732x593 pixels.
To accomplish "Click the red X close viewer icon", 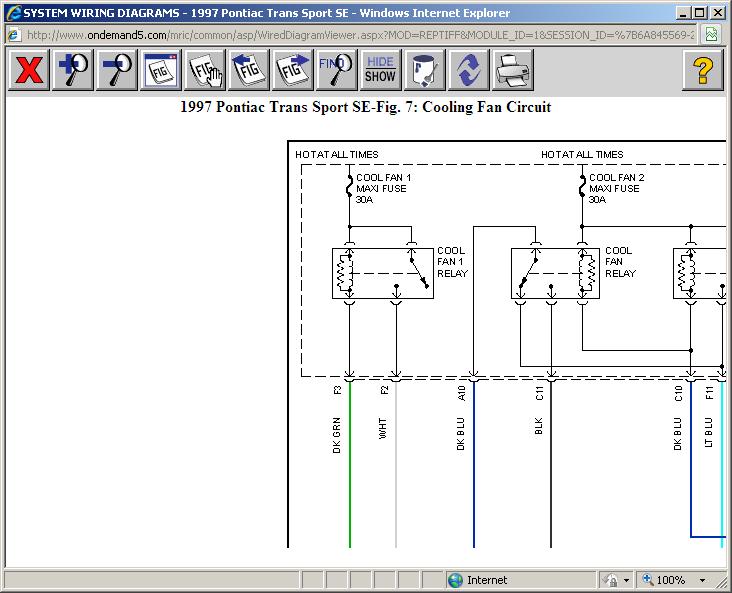I will (x=28, y=70).
